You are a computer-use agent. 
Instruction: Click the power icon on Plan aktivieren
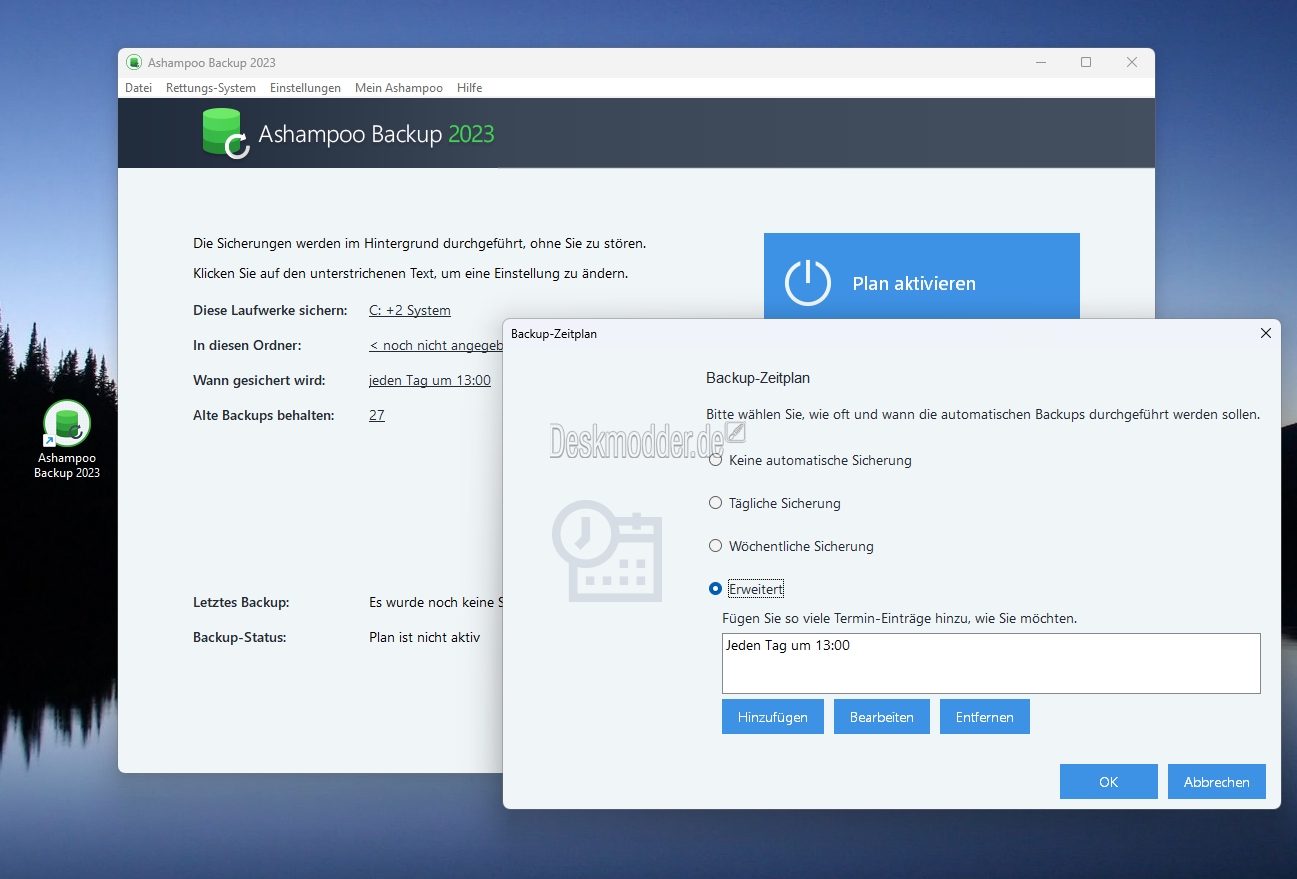pos(807,283)
